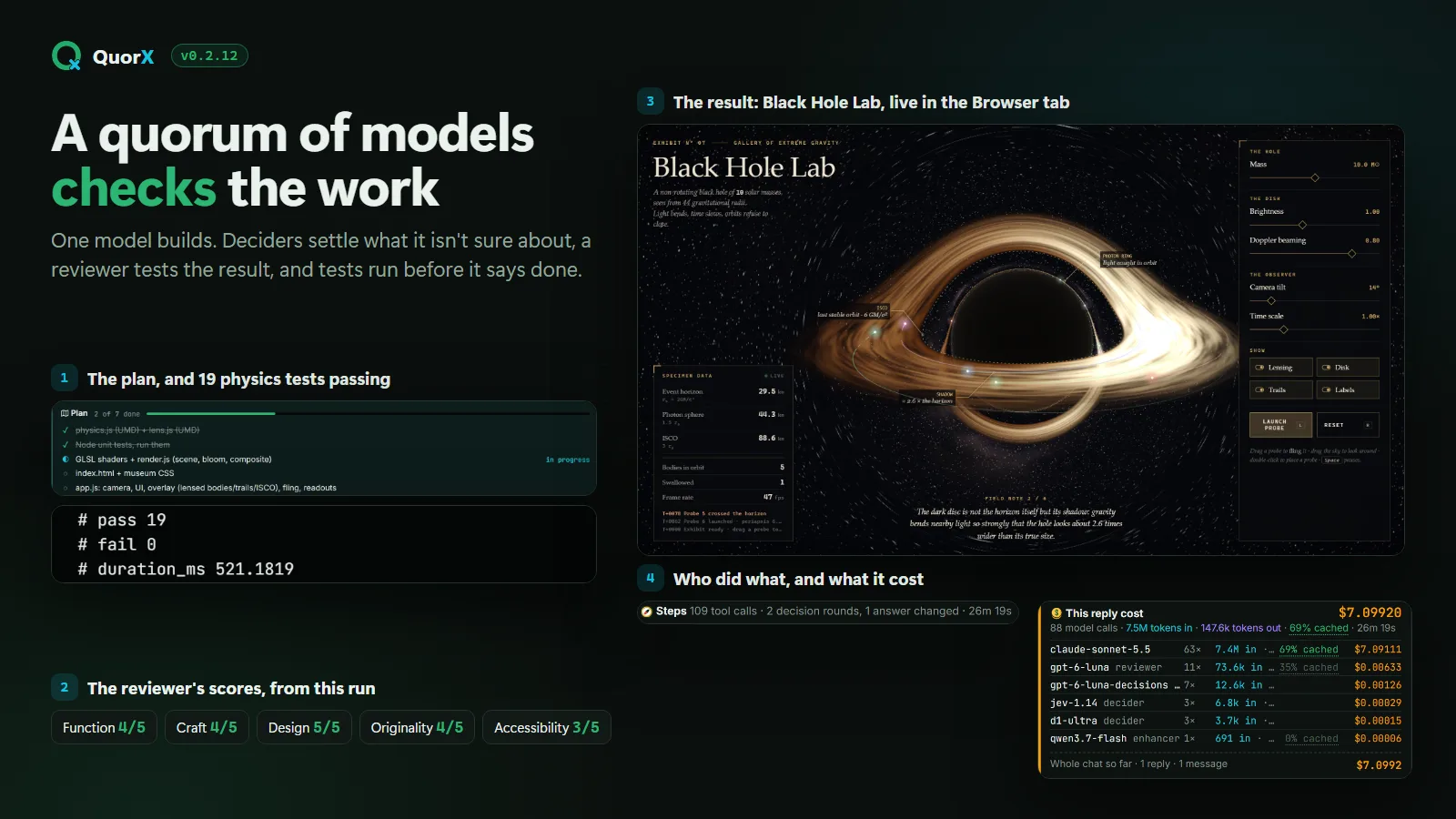Screen dimensions: 1456x819
Task: Click the '35% cached' label on gpt-6-luna row
Action: click(1309, 667)
